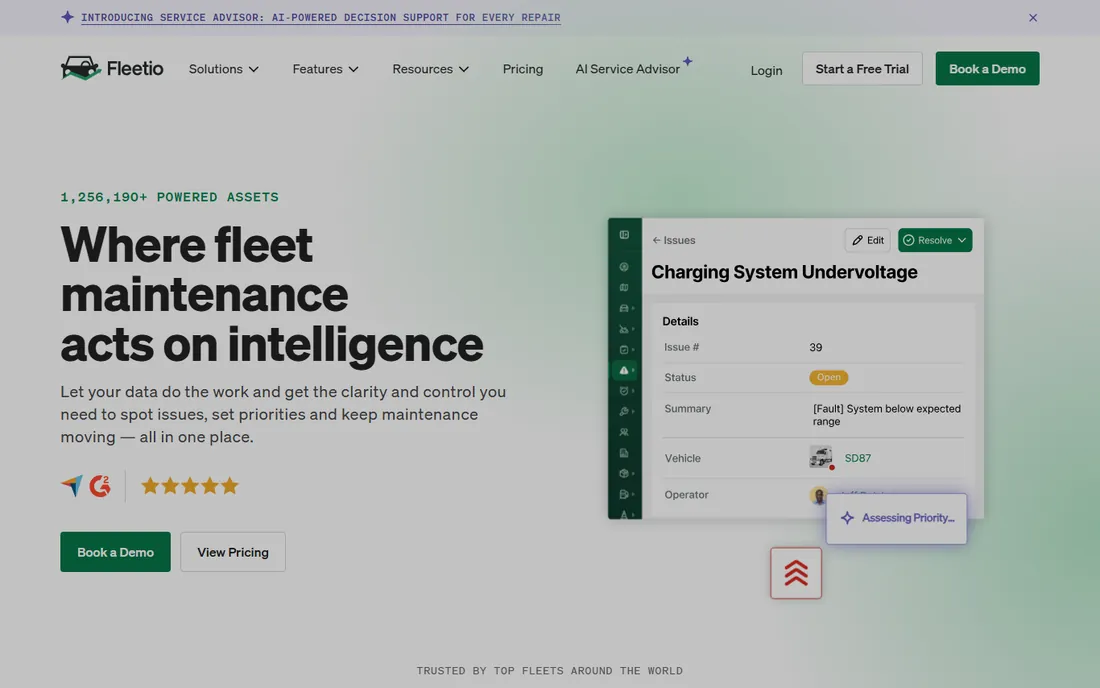Click Start a Free Trial

(x=862, y=69)
